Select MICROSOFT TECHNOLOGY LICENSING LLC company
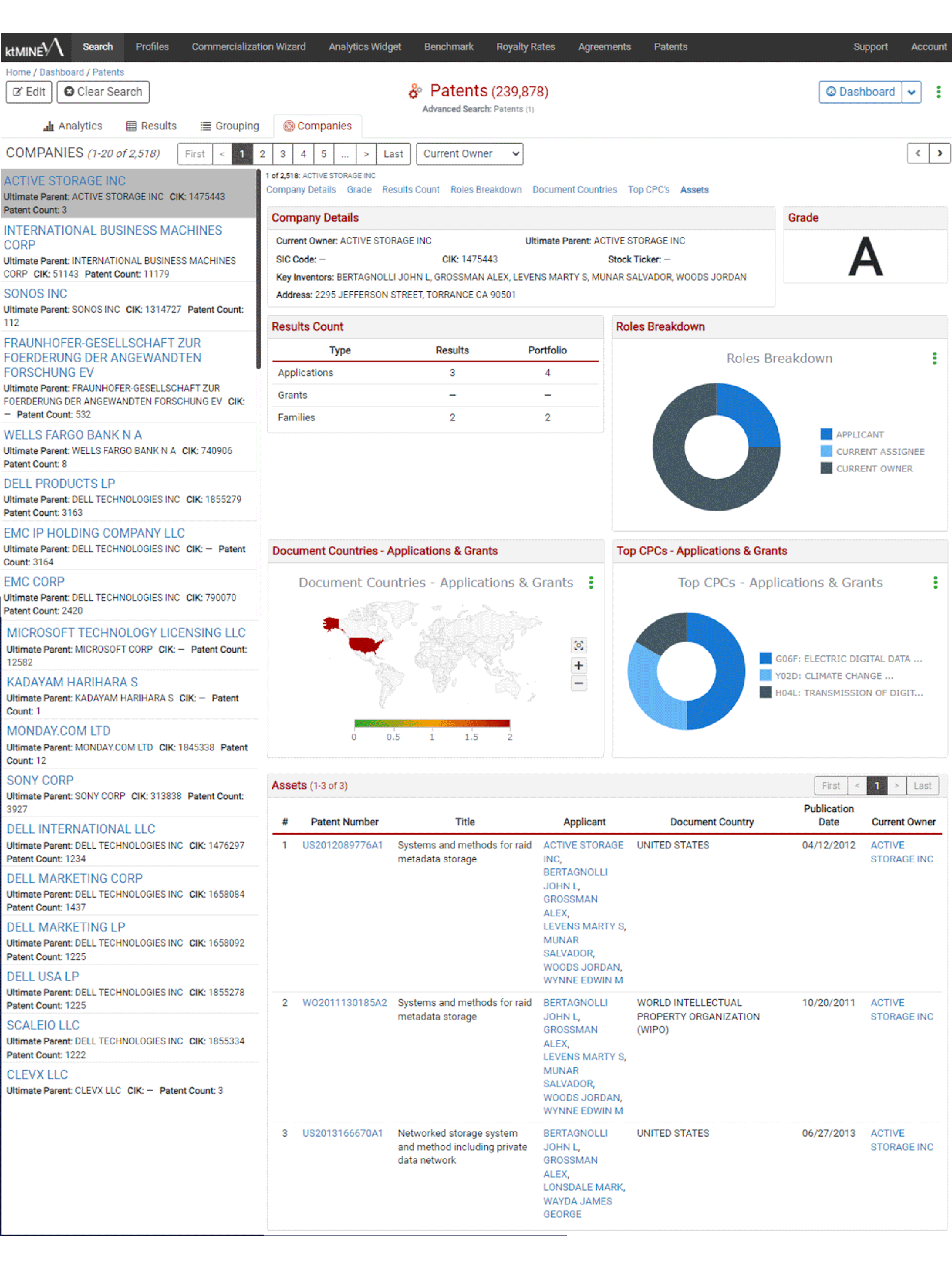 (x=126, y=633)
